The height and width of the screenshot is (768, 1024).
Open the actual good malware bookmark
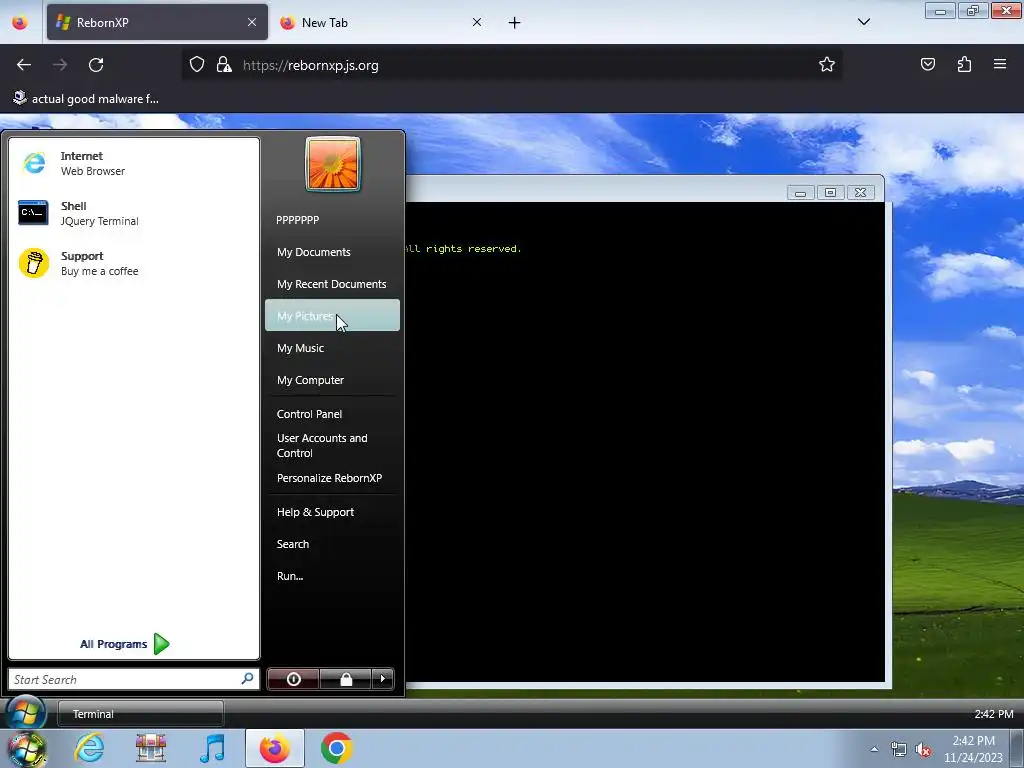coord(86,99)
